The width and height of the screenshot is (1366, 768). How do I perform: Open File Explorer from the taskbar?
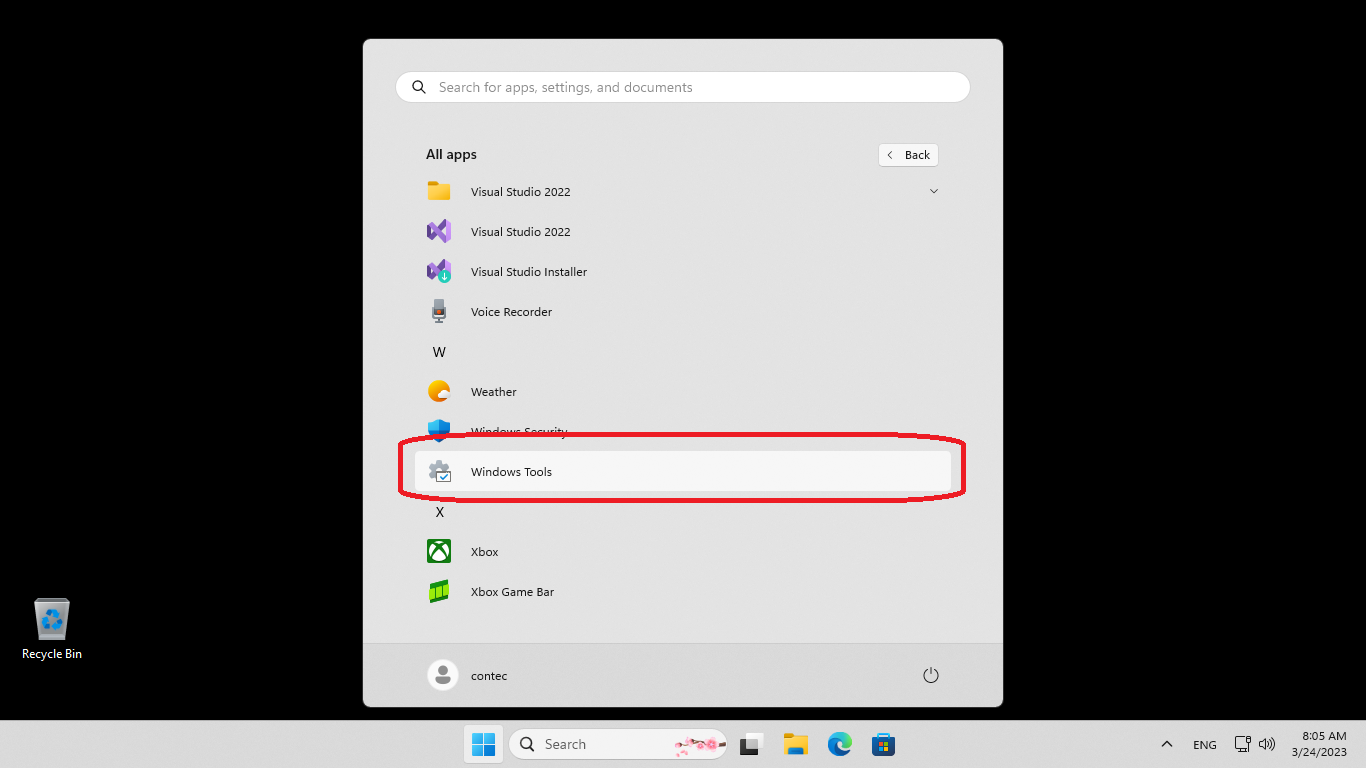click(x=795, y=744)
